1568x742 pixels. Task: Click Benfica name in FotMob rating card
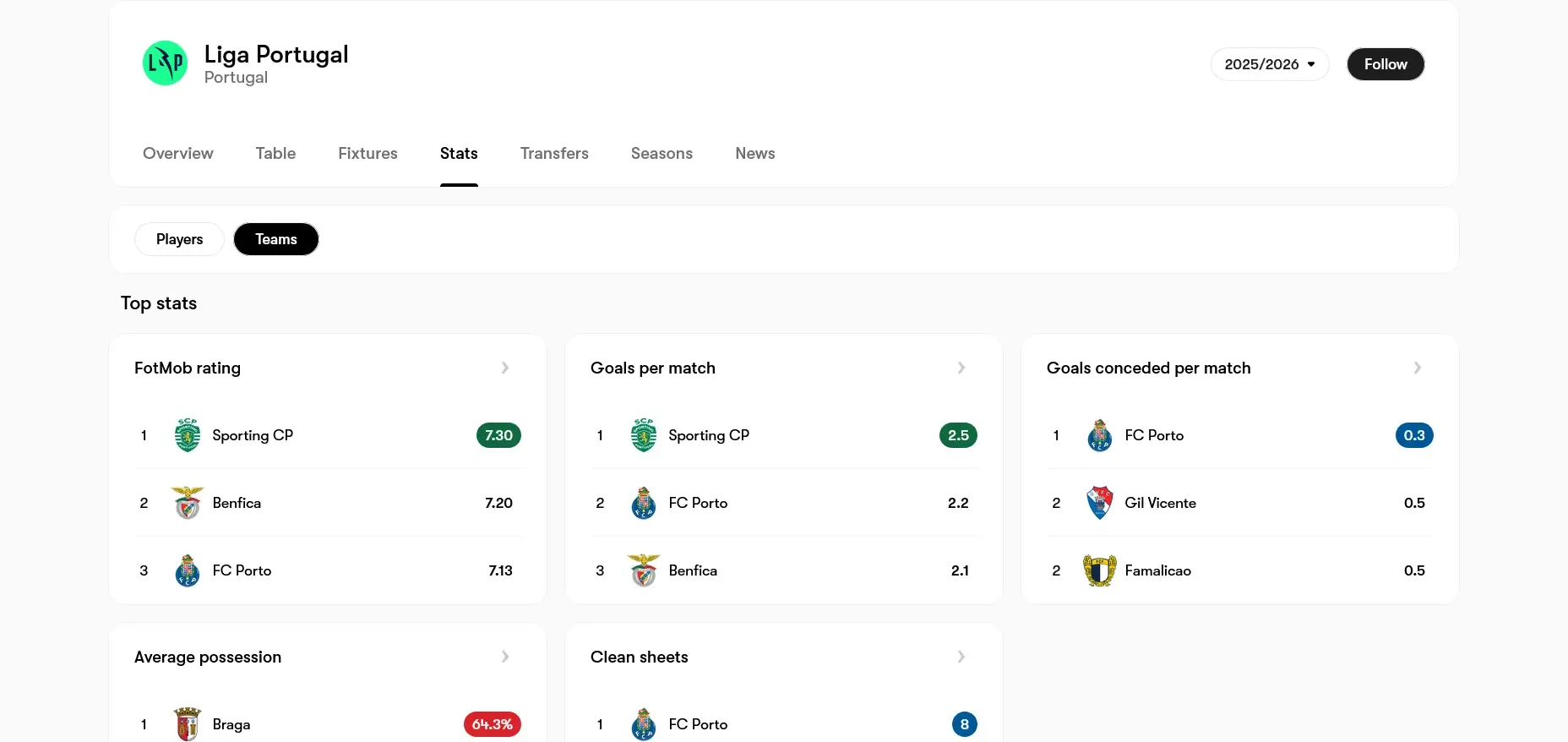tap(237, 503)
